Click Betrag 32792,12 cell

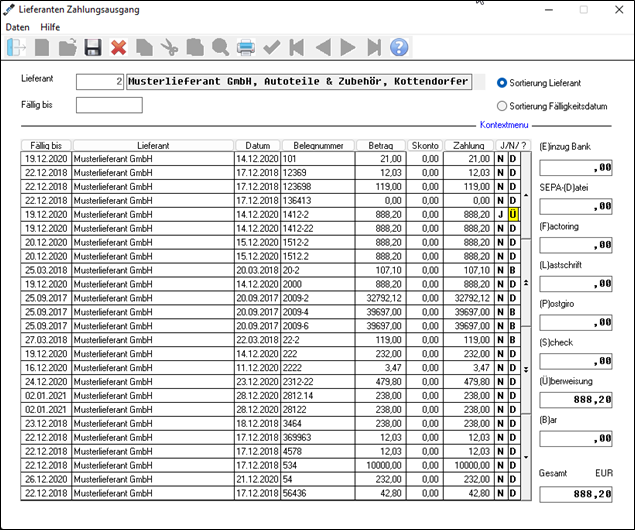click(381, 298)
